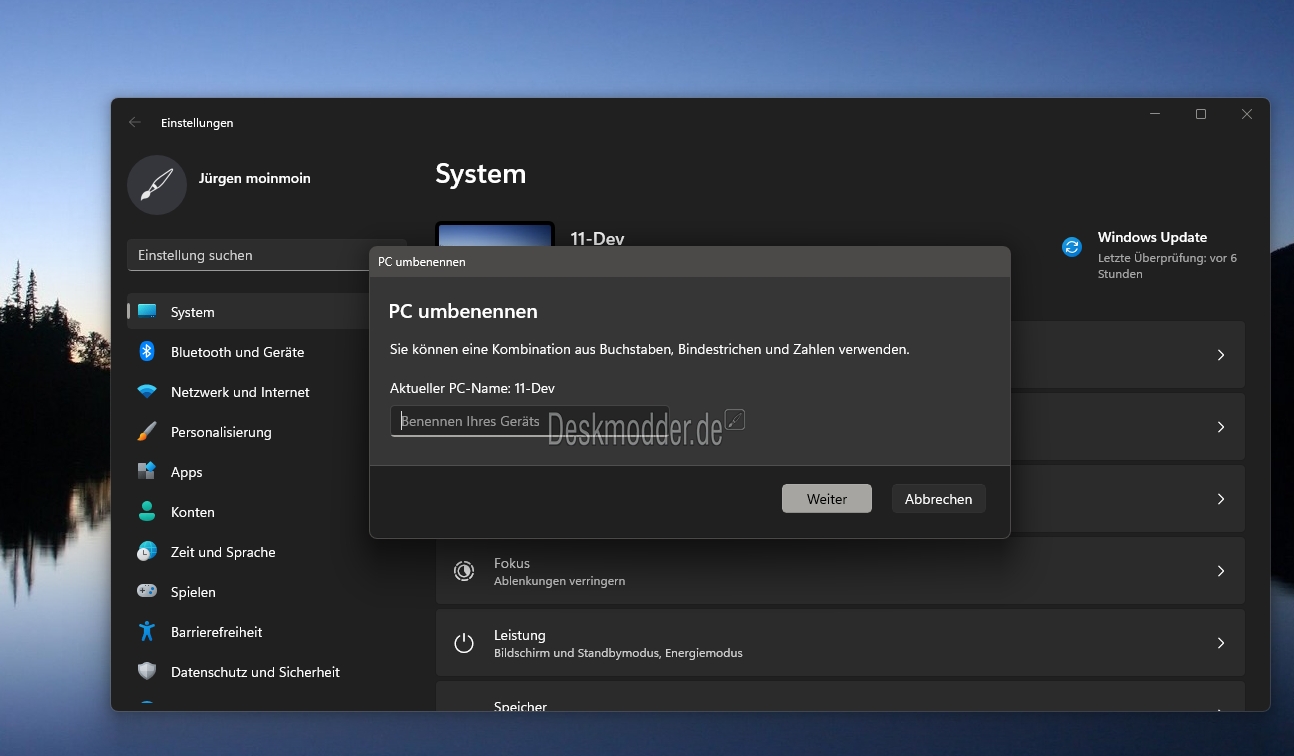Click the 11-Dev desktop thumbnail
Screen dimensions: 1294x756
495,234
